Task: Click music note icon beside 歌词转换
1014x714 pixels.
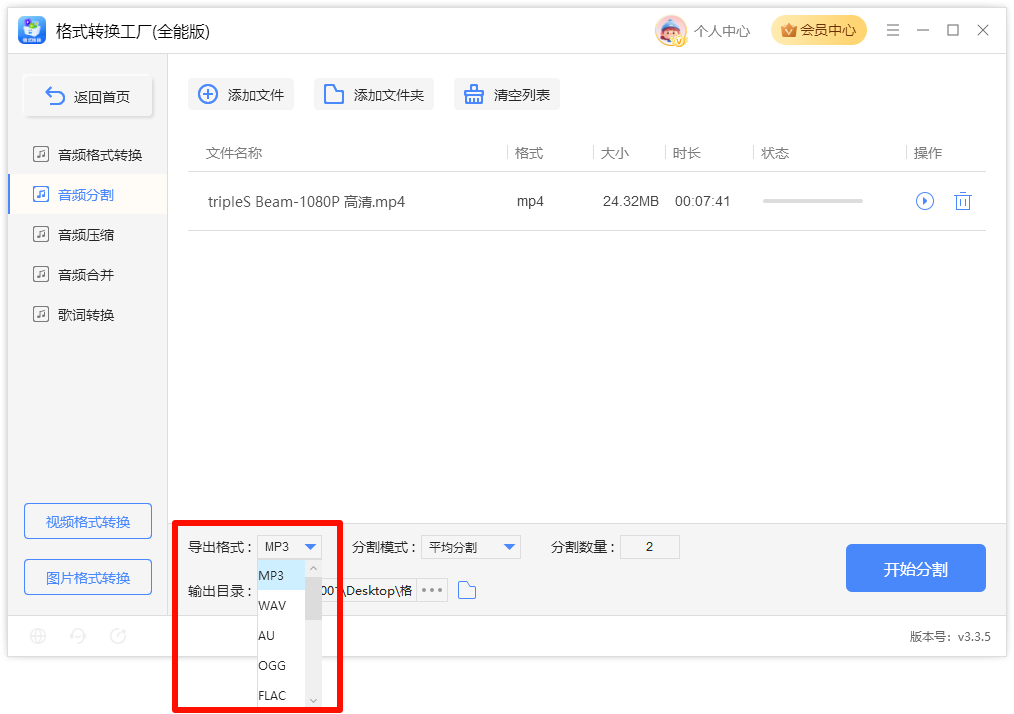Action: click(x=41, y=314)
